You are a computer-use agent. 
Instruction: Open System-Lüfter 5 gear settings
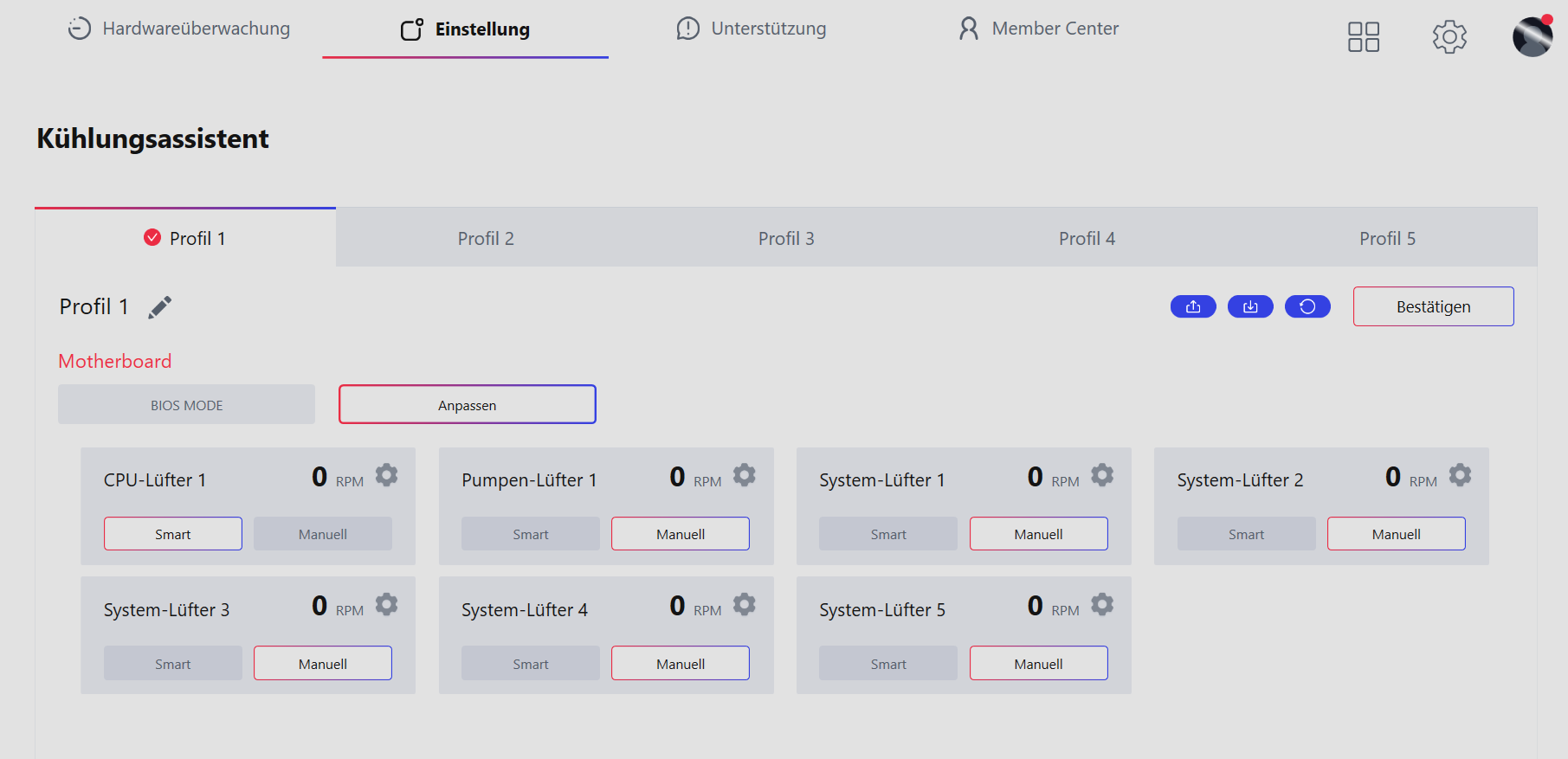click(x=1102, y=604)
